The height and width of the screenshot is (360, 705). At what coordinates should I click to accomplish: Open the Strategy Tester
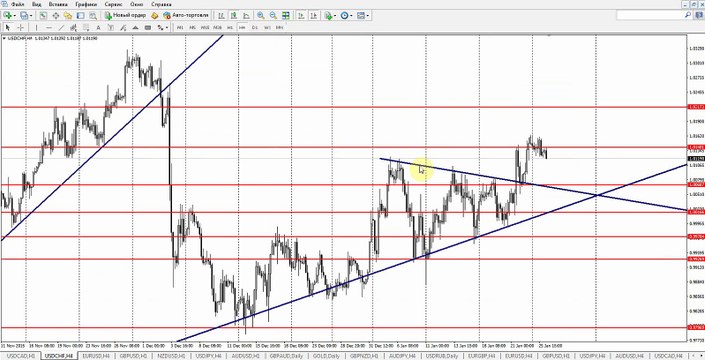pos(93,16)
